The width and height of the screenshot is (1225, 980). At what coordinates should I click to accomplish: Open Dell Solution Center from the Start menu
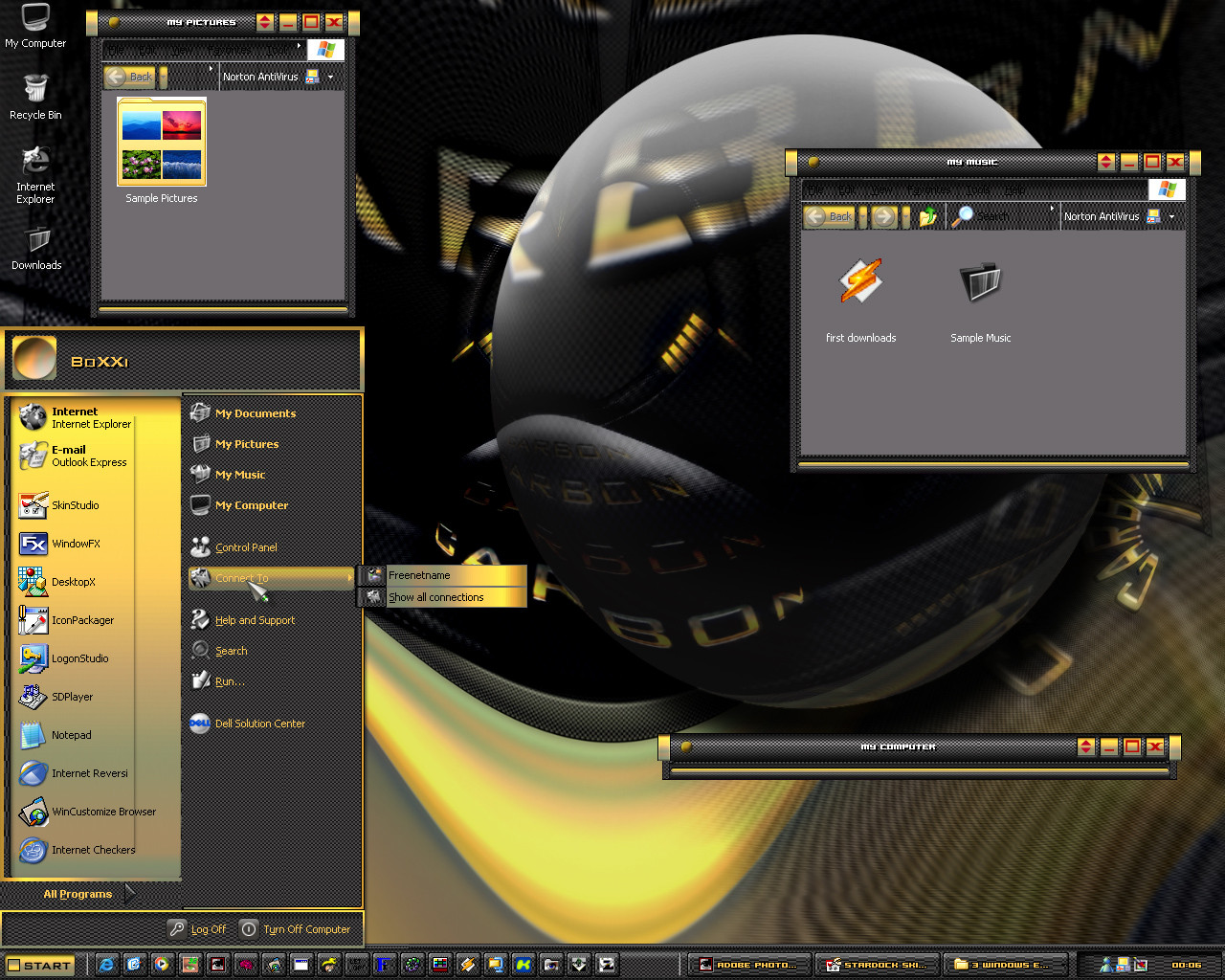249,724
